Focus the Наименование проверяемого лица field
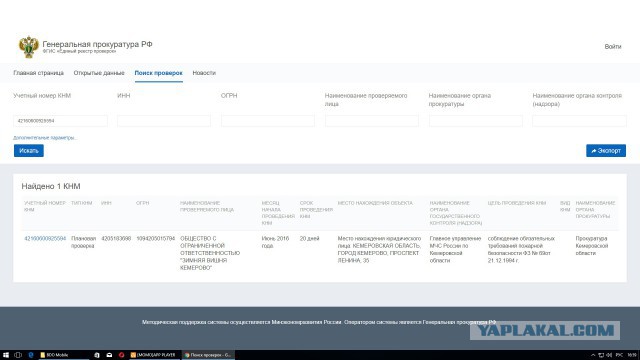 pos(372,121)
